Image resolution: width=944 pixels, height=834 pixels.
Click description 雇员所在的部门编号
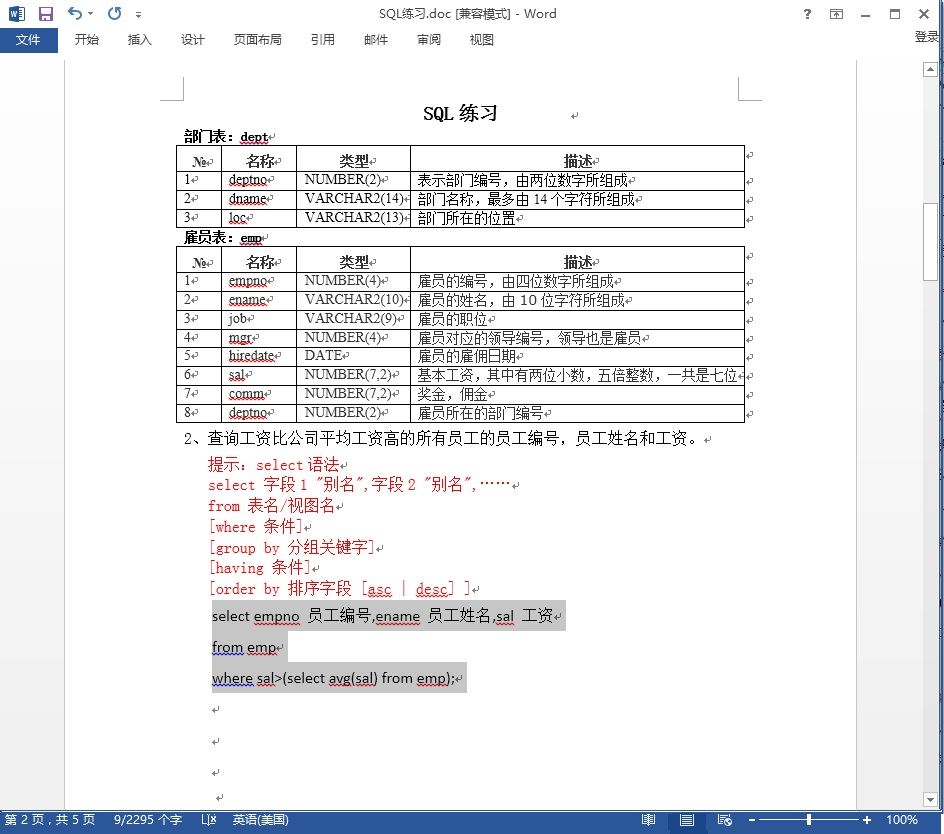click(x=480, y=413)
